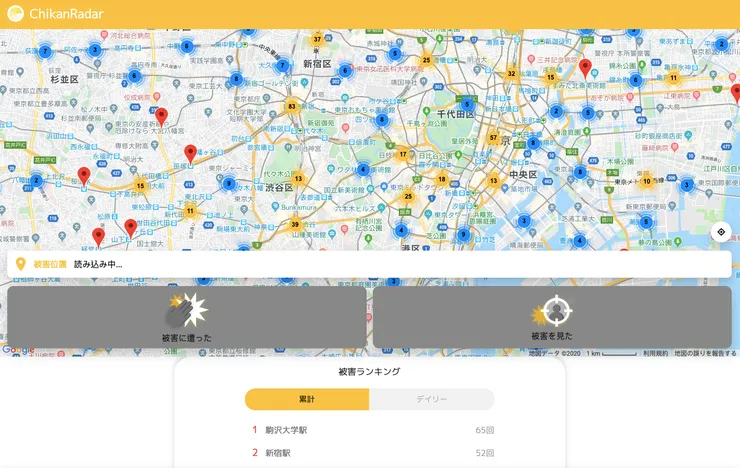Open the 37 cluster marker at top

[317, 40]
